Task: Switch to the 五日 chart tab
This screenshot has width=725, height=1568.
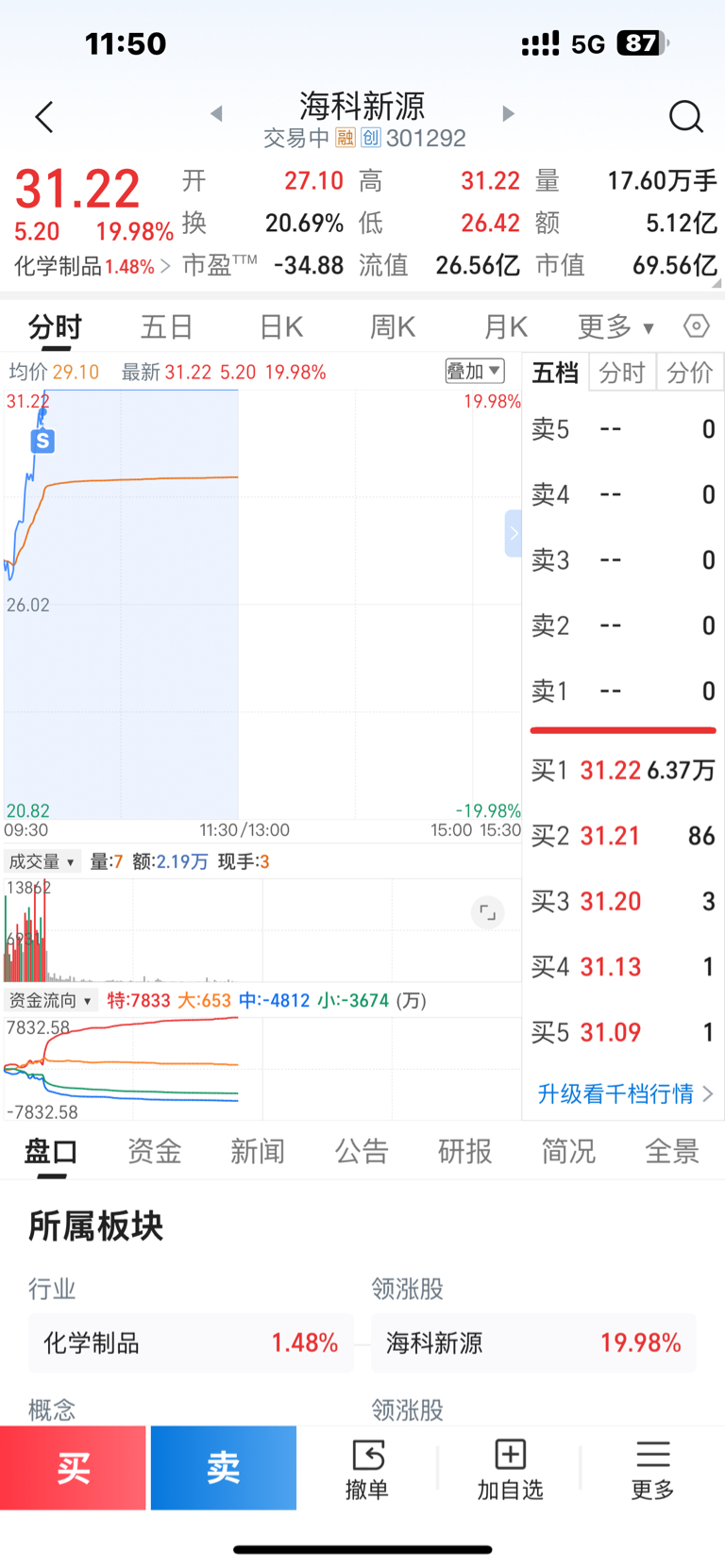Action: tap(167, 327)
